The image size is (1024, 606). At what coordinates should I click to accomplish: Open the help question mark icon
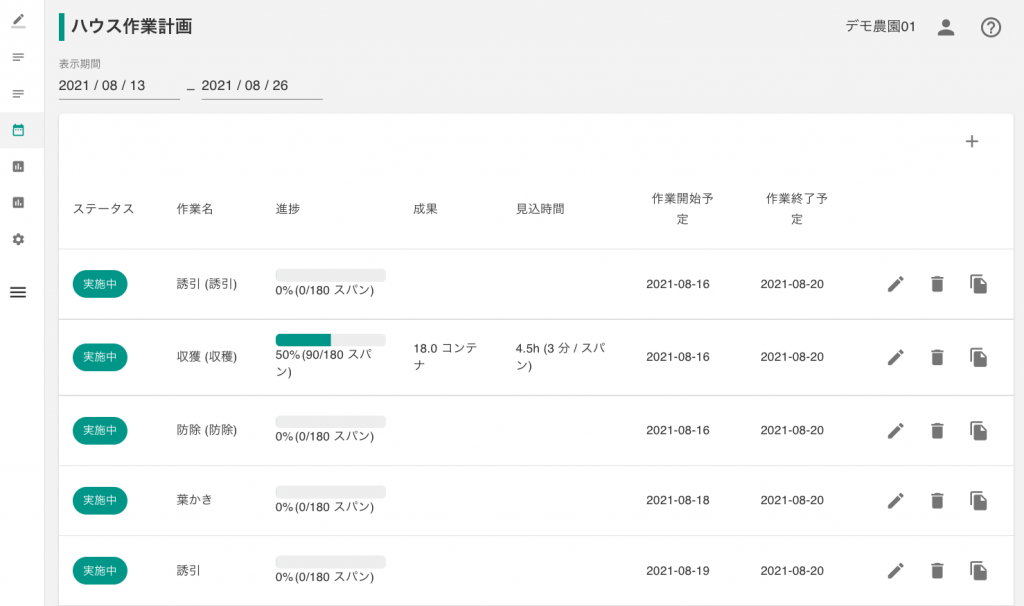(990, 28)
